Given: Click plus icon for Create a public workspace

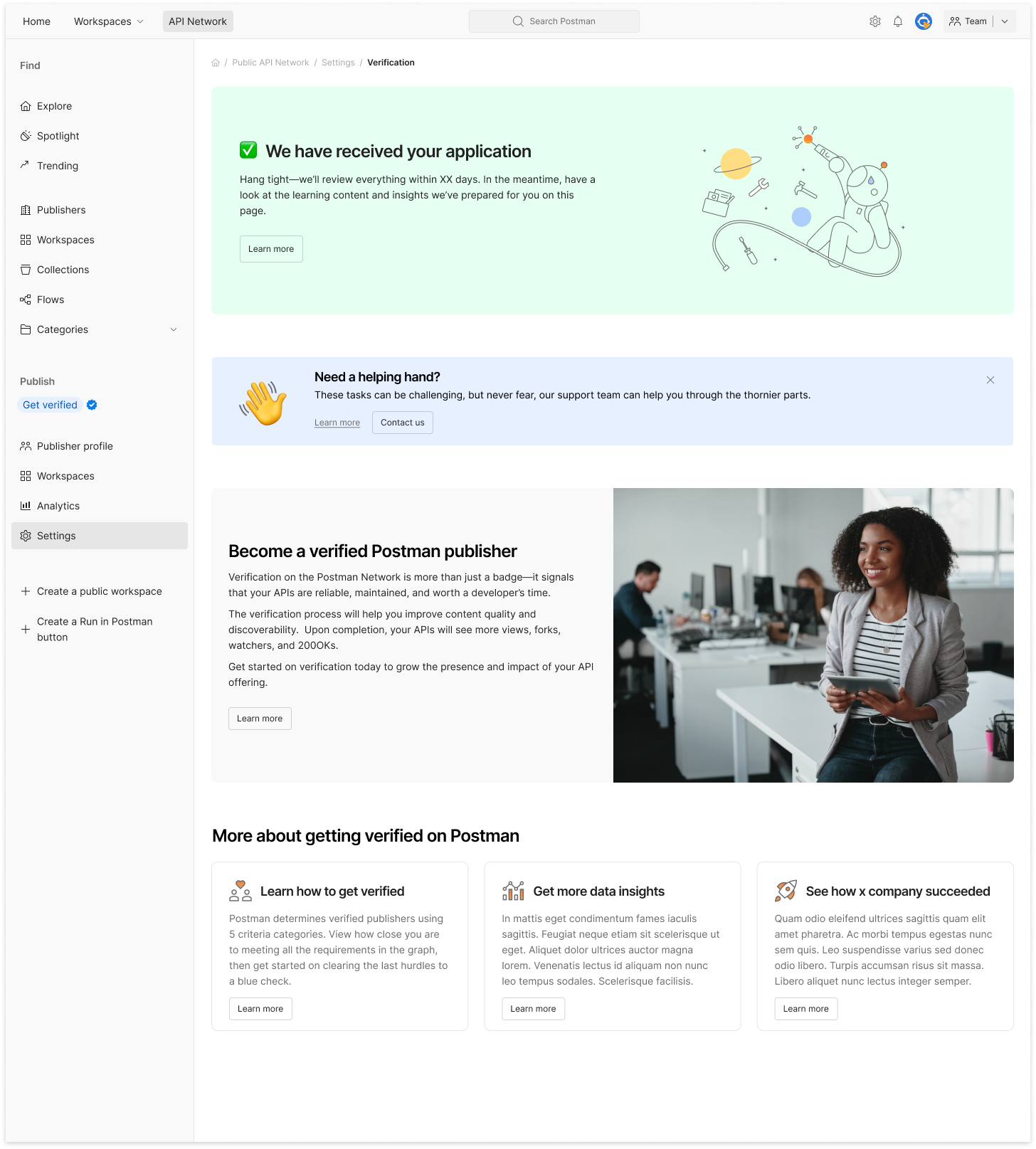Looking at the screenshot, I should pyautogui.click(x=26, y=591).
